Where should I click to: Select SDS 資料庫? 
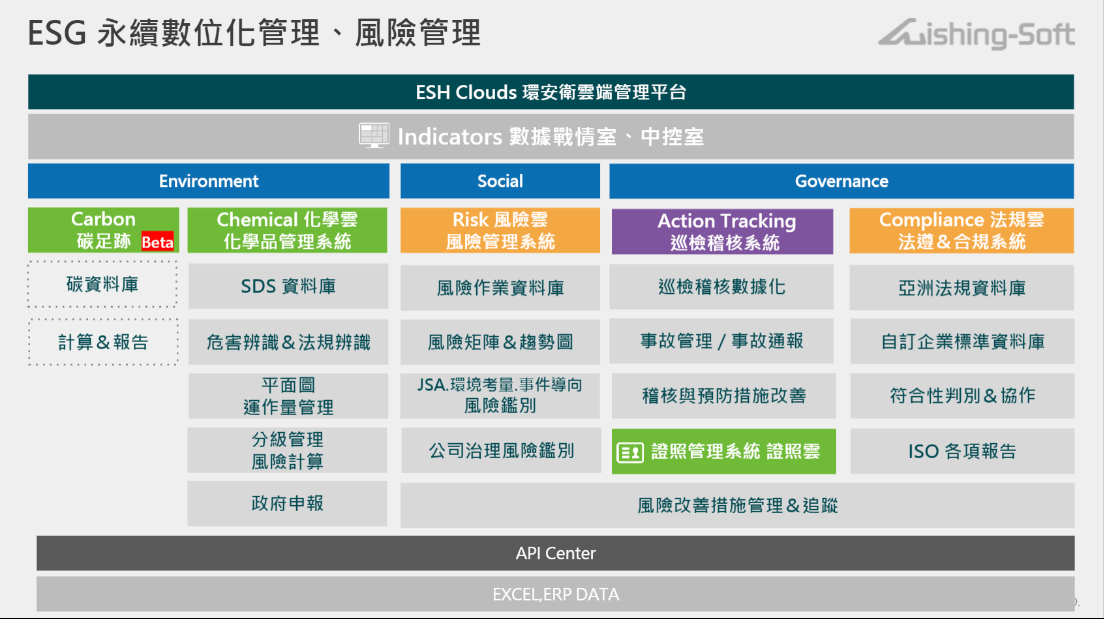288,287
